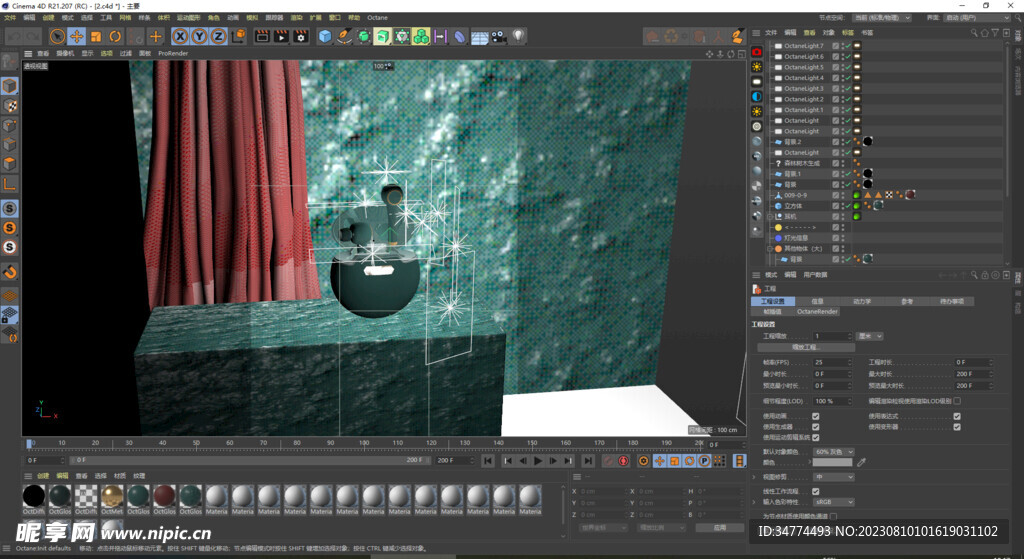
Task: Open the 输入色彩特性 sRGB dropdown
Action: coord(836,502)
